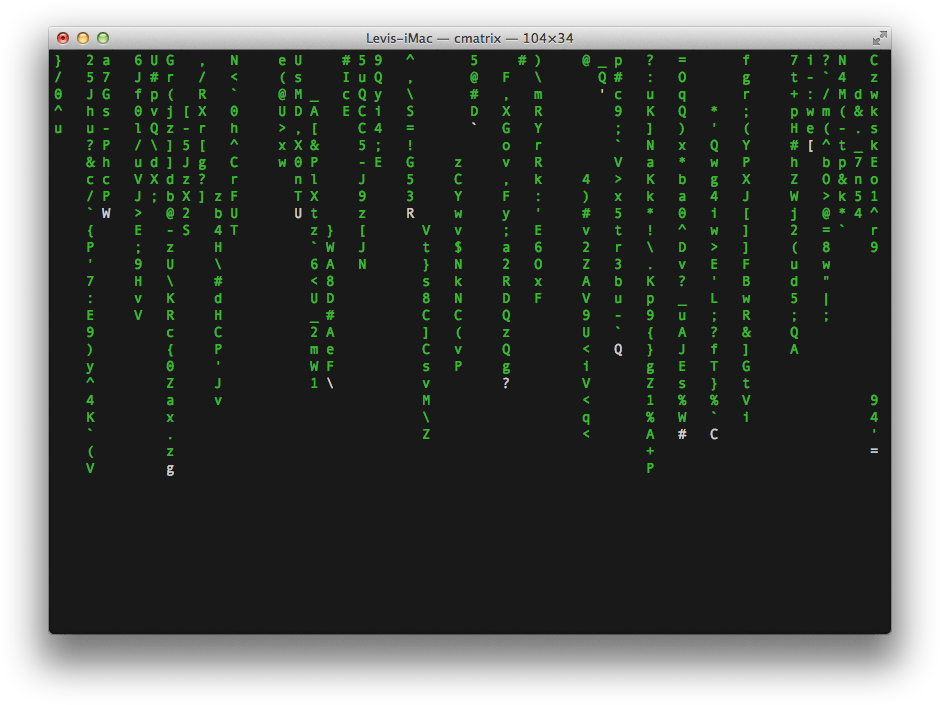The width and height of the screenshot is (940, 705).
Task: Click the green zoom window button
Action: tap(103, 38)
